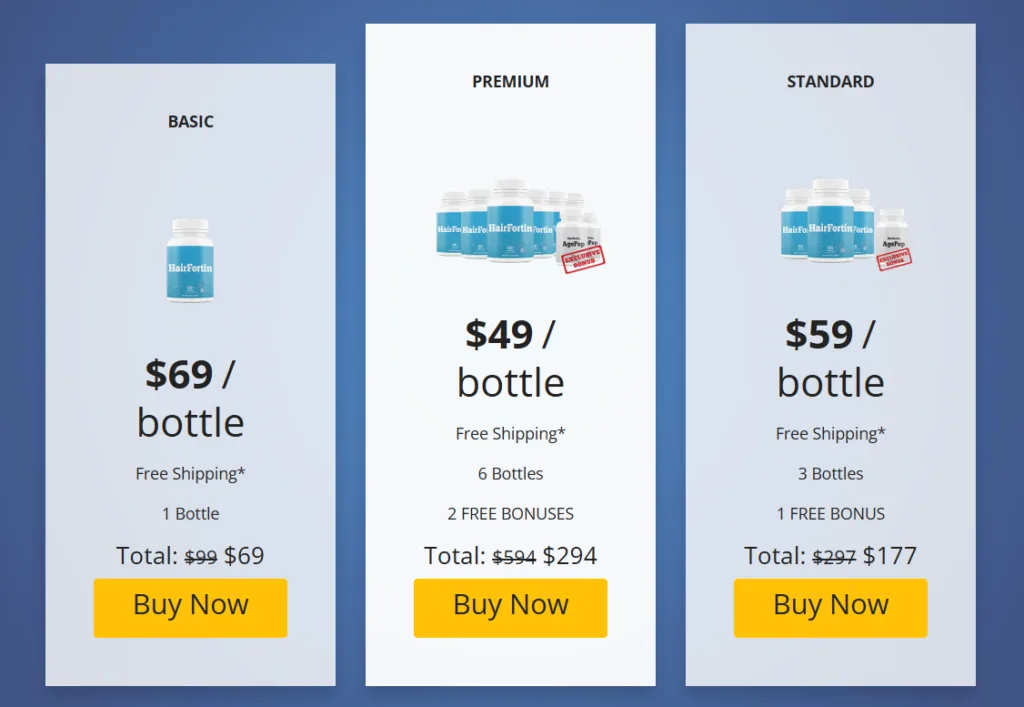Click the $49 / bottle price text
Image resolution: width=1024 pixels, height=707 pixels.
coord(510,357)
